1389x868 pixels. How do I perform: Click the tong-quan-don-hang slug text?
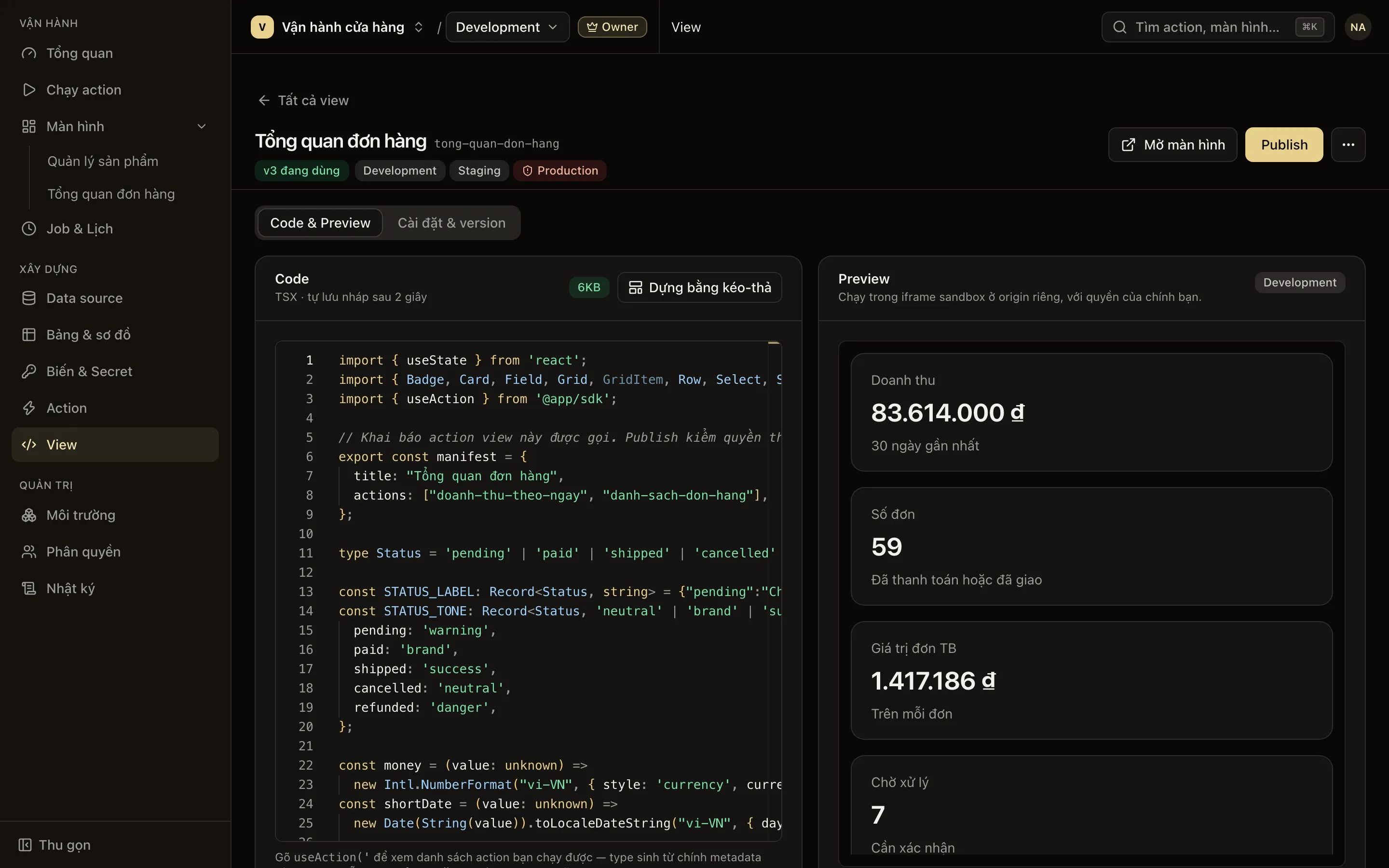click(x=496, y=144)
